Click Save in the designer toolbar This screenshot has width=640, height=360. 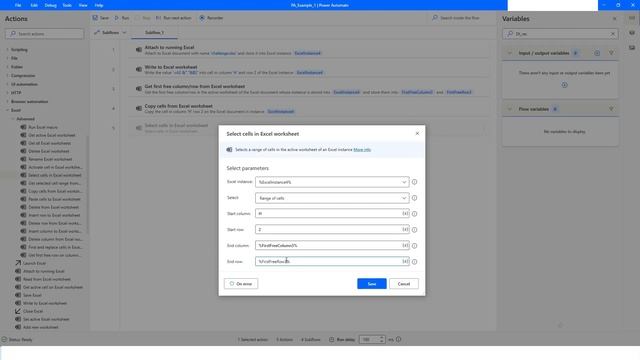point(100,18)
